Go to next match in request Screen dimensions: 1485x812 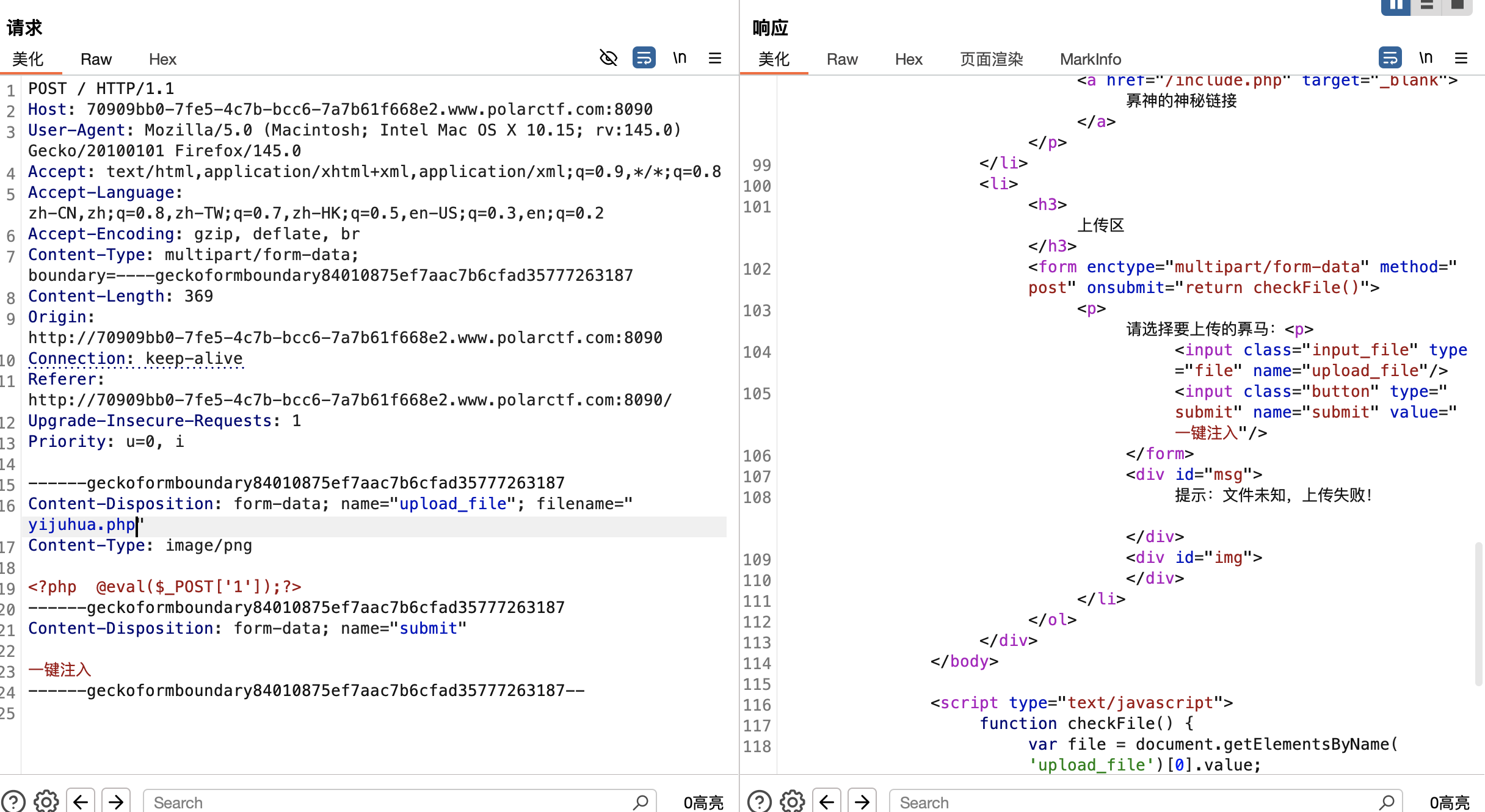point(116,801)
